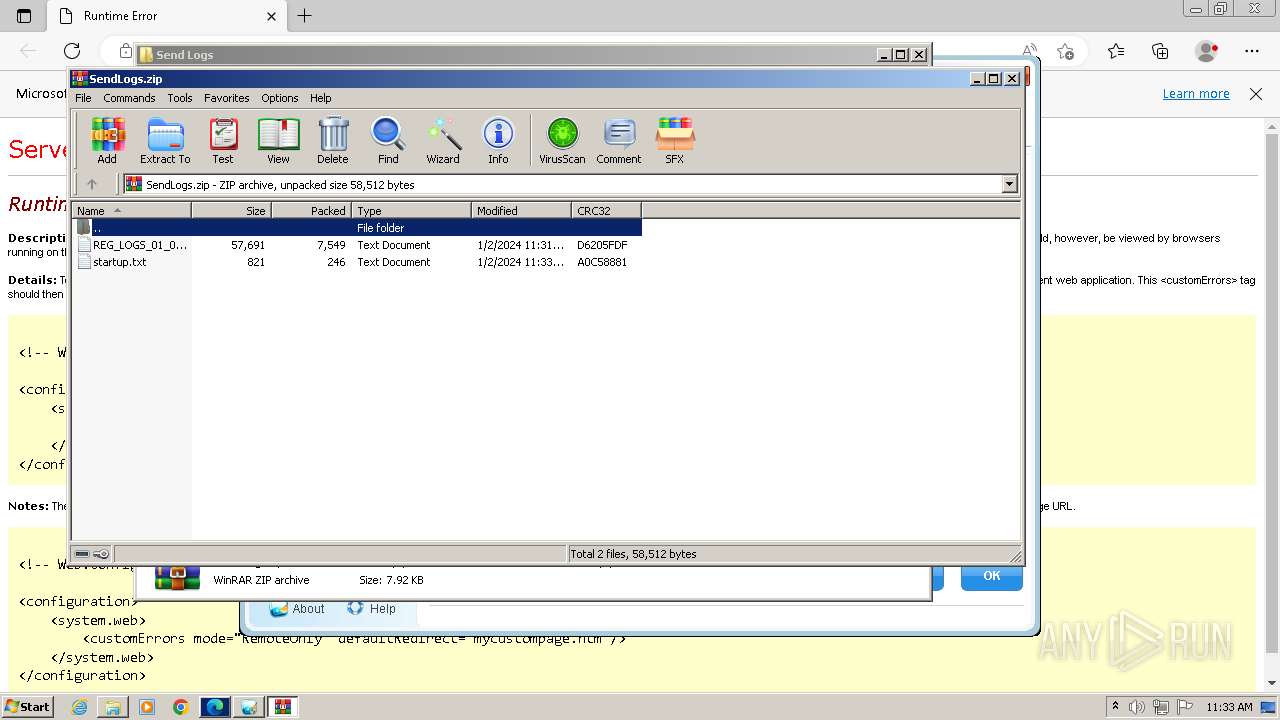Screen dimensions: 1280x720
Task: Open the File menu in WinRAR
Action: click(x=83, y=98)
